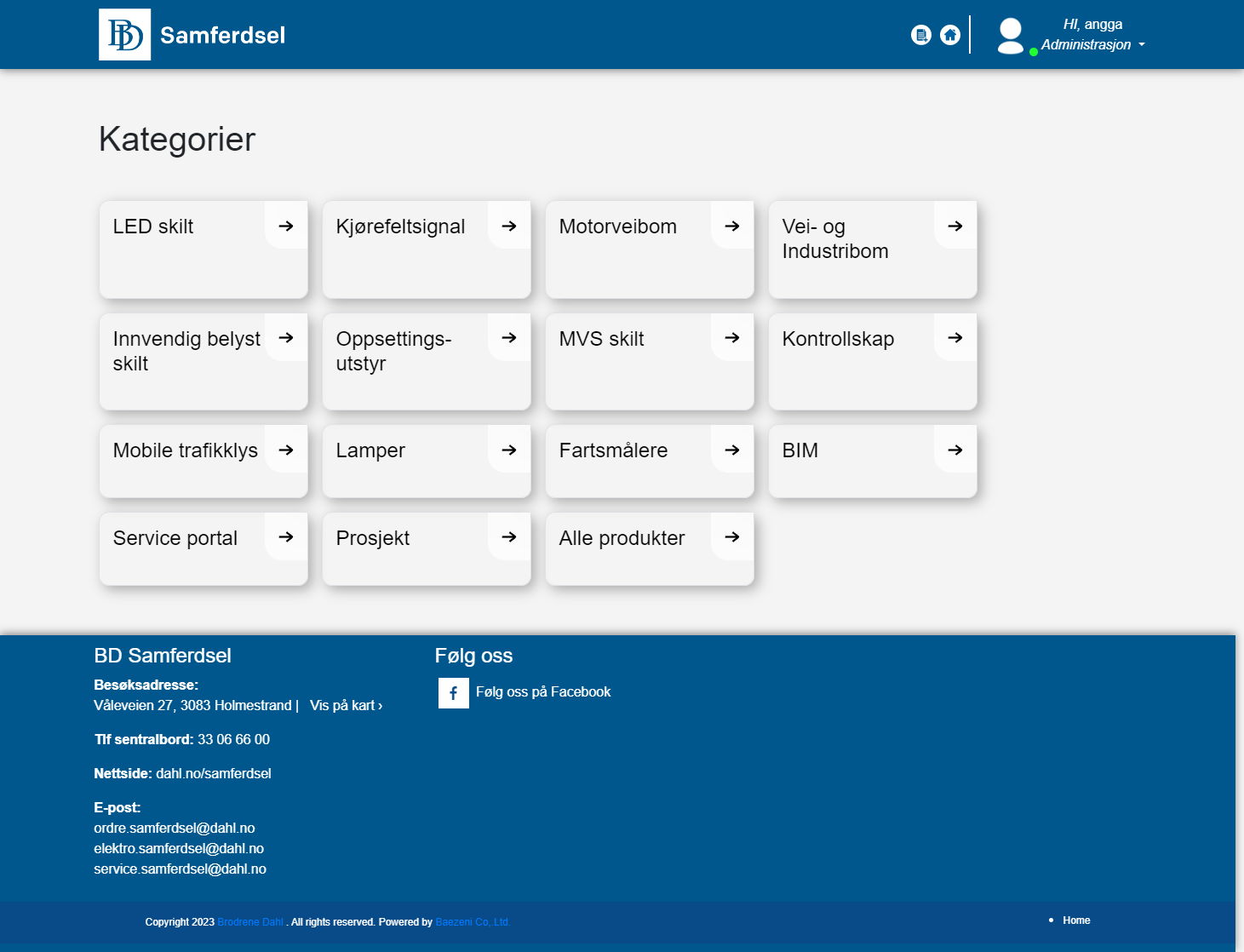Image resolution: width=1244 pixels, height=952 pixels.
Task: Click the Vis på kart link
Action: click(346, 705)
